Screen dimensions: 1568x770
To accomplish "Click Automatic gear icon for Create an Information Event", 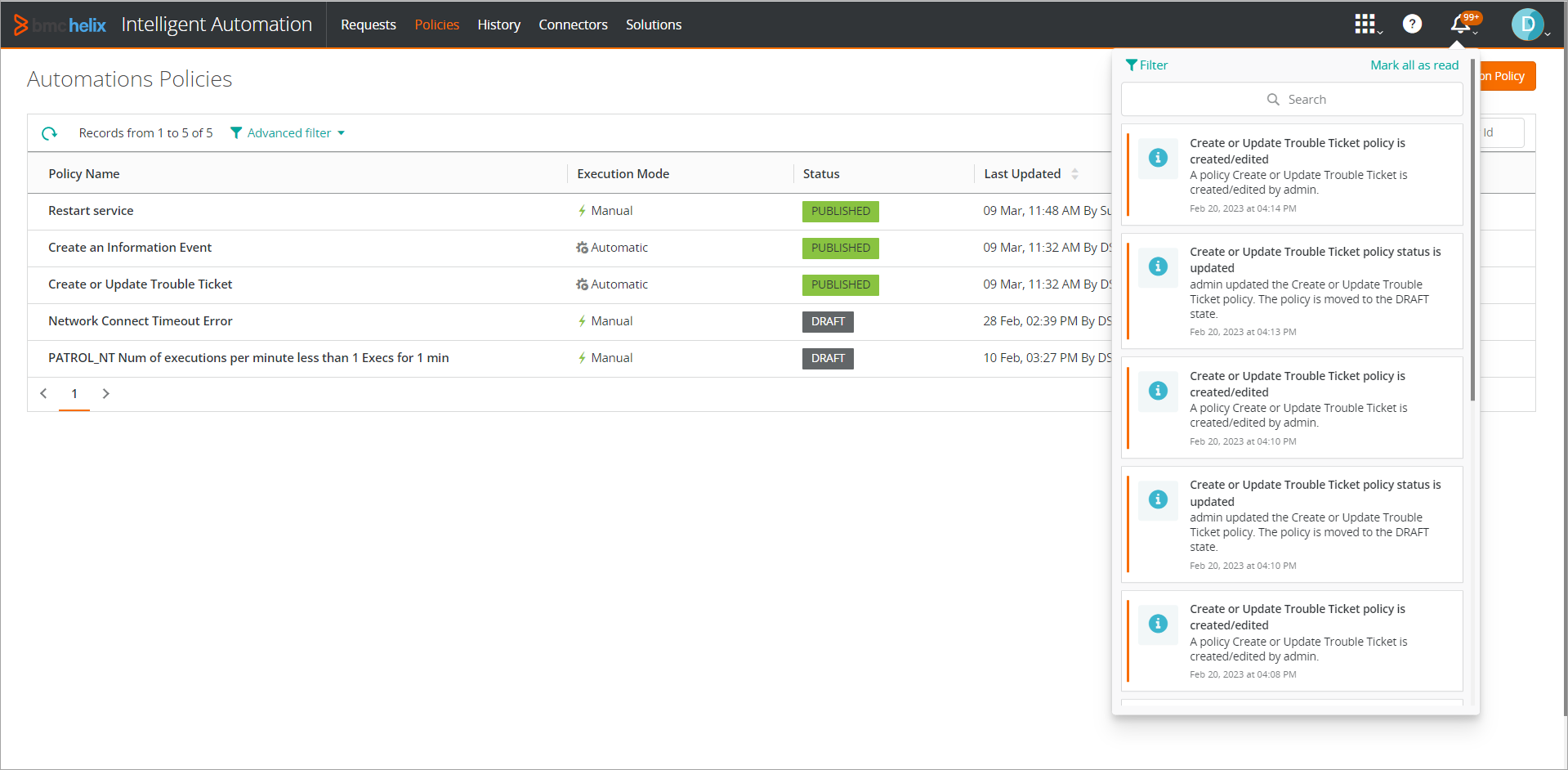I will 582,248.
